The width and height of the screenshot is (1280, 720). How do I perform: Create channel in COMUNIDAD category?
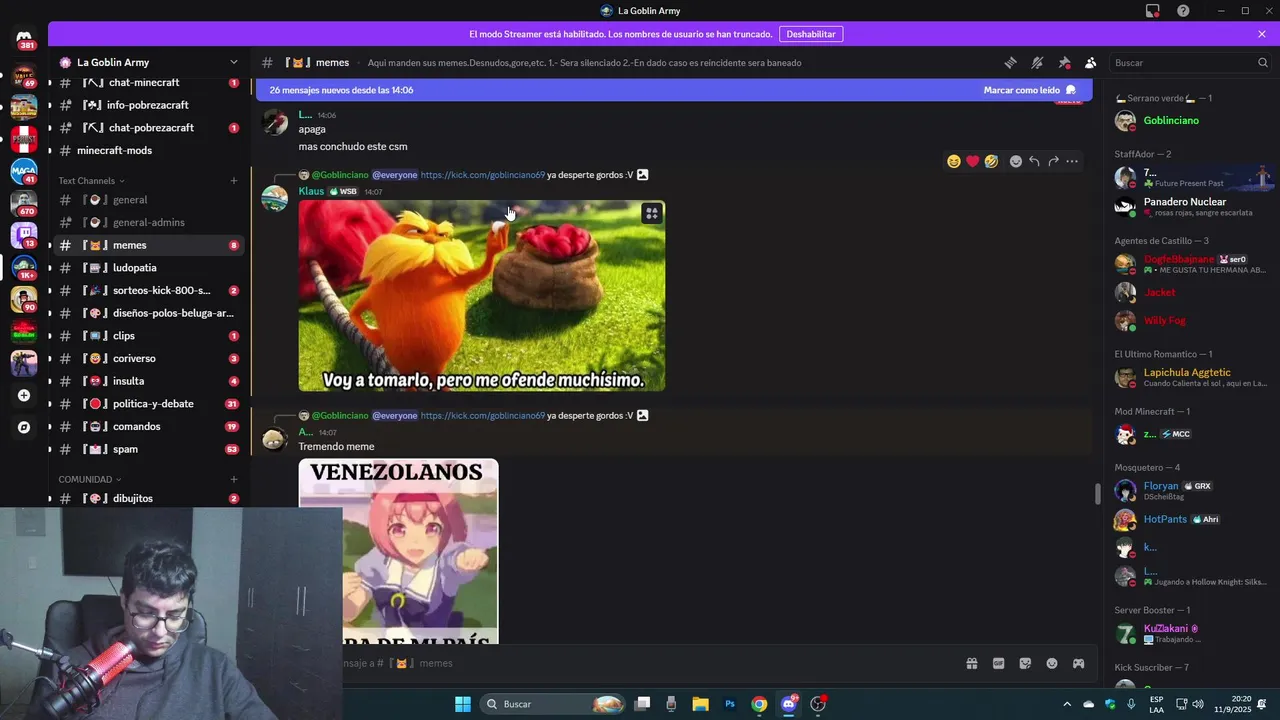pyautogui.click(x=234, y=479)
